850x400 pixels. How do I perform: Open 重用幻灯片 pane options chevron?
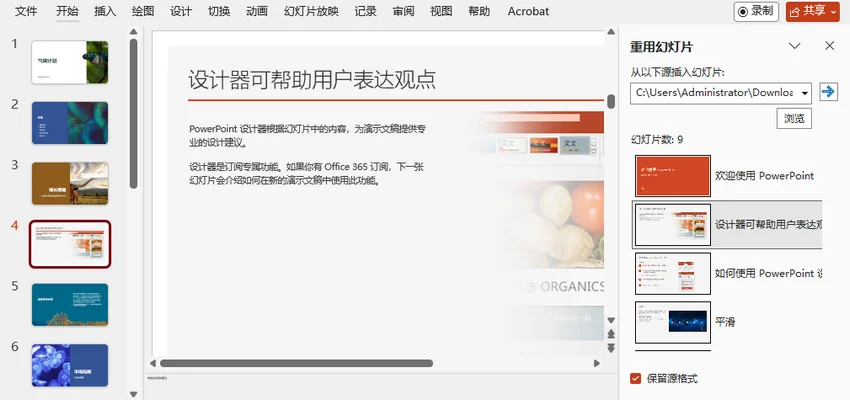pos(795,46)
